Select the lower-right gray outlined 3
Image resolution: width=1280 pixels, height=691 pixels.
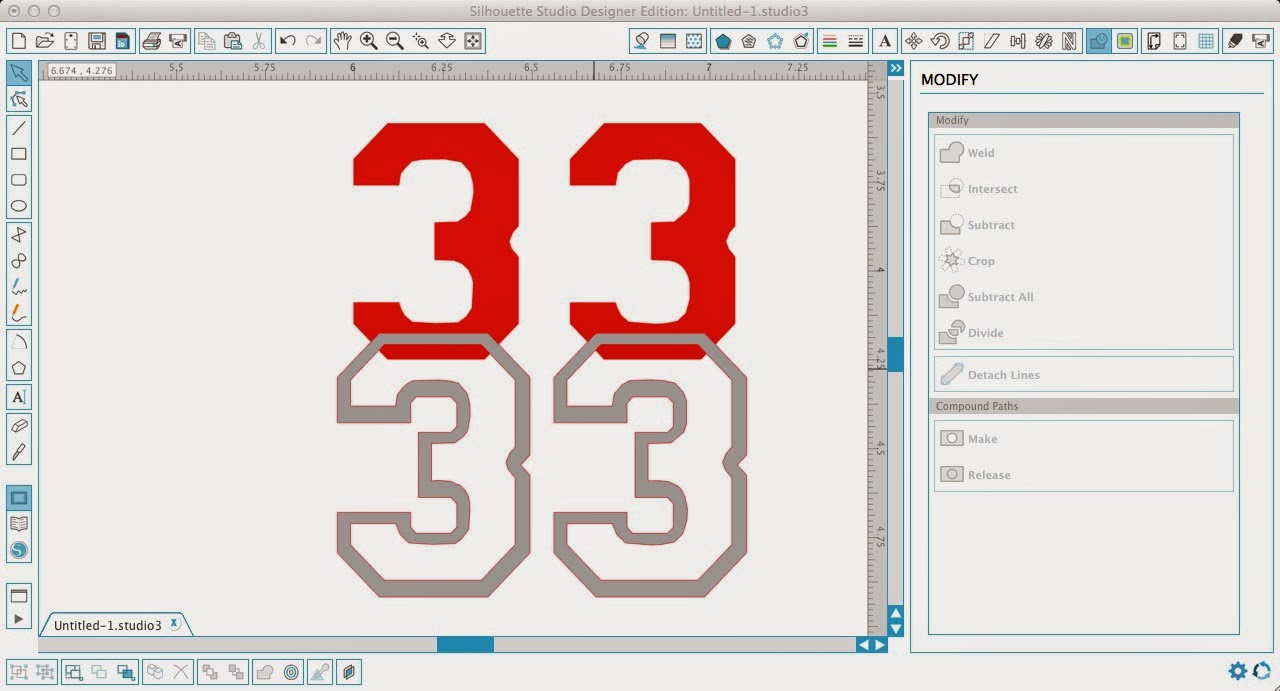coord(650,467)
